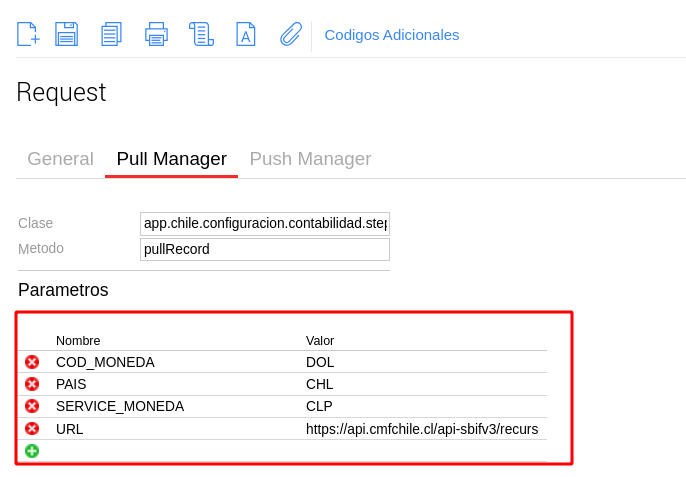Click the document with letter A icon
Image resolution: width=686 pixels, height=477 pixels.
click(x=245, y=34)
